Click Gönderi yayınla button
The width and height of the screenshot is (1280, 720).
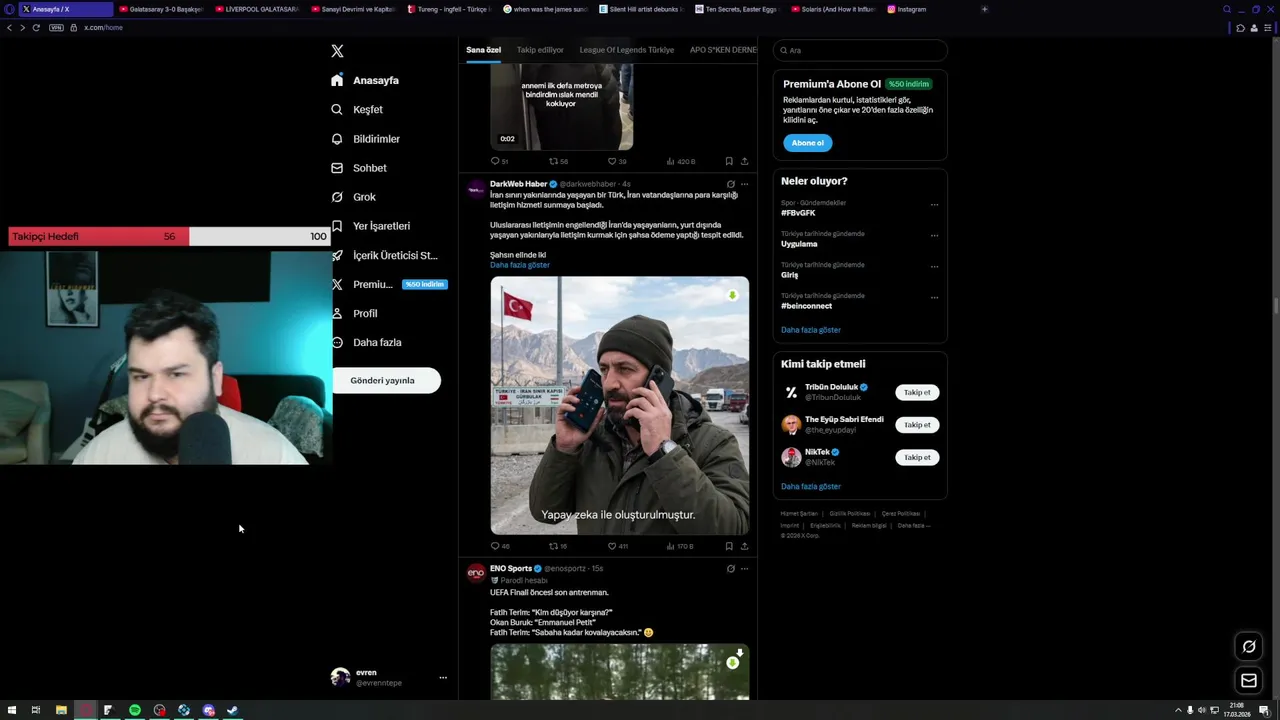click(x=386, y=381)
